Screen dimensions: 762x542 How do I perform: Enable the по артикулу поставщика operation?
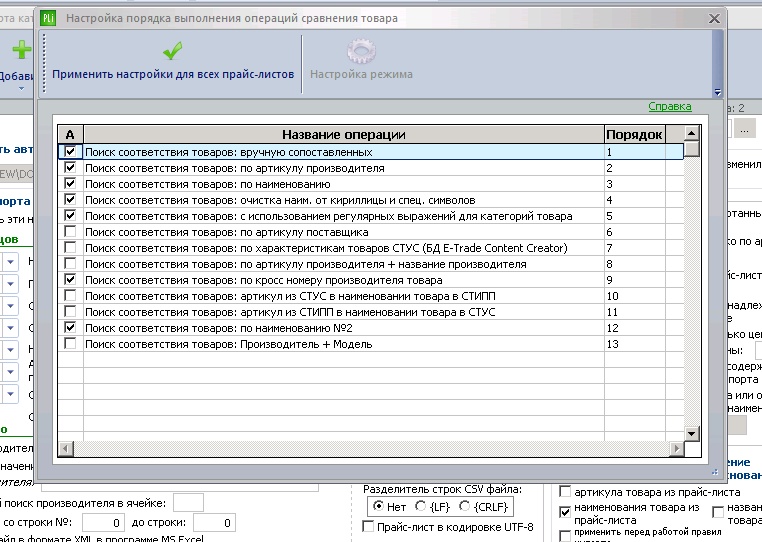(70, 231)
